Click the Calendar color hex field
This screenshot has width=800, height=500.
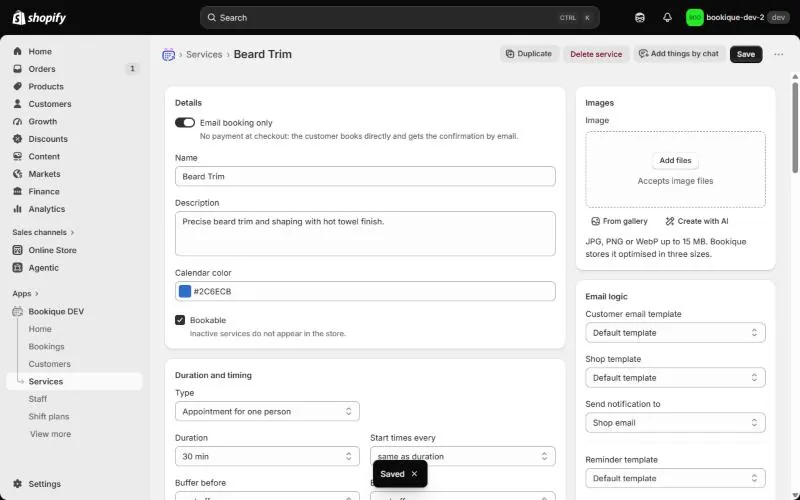[365, 291]
